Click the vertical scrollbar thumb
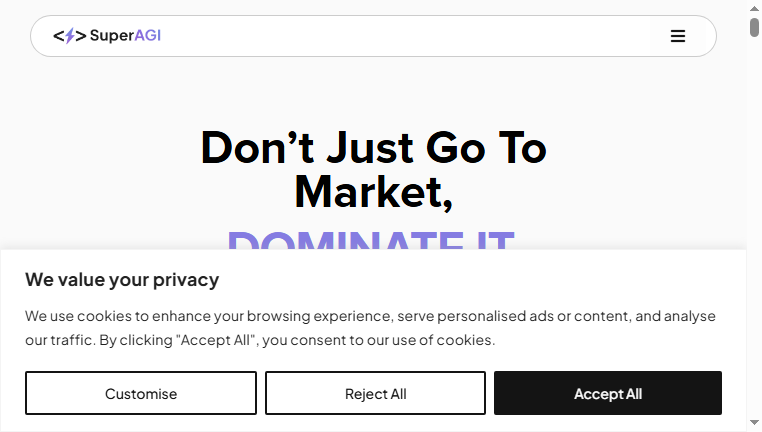Viewport: 762px width, 432px height. click(x=754, y=27)
